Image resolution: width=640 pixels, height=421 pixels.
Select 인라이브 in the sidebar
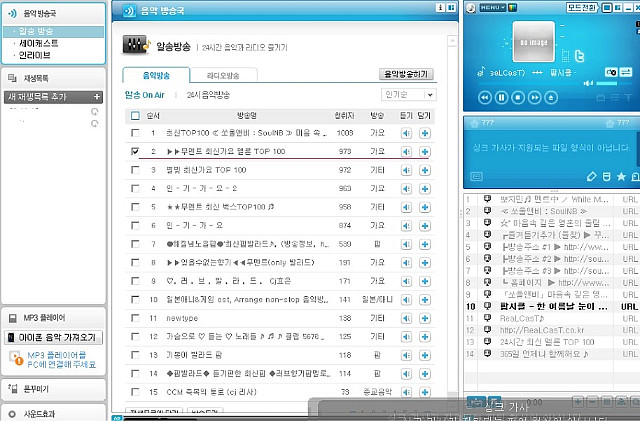click(x=35, y=55)
